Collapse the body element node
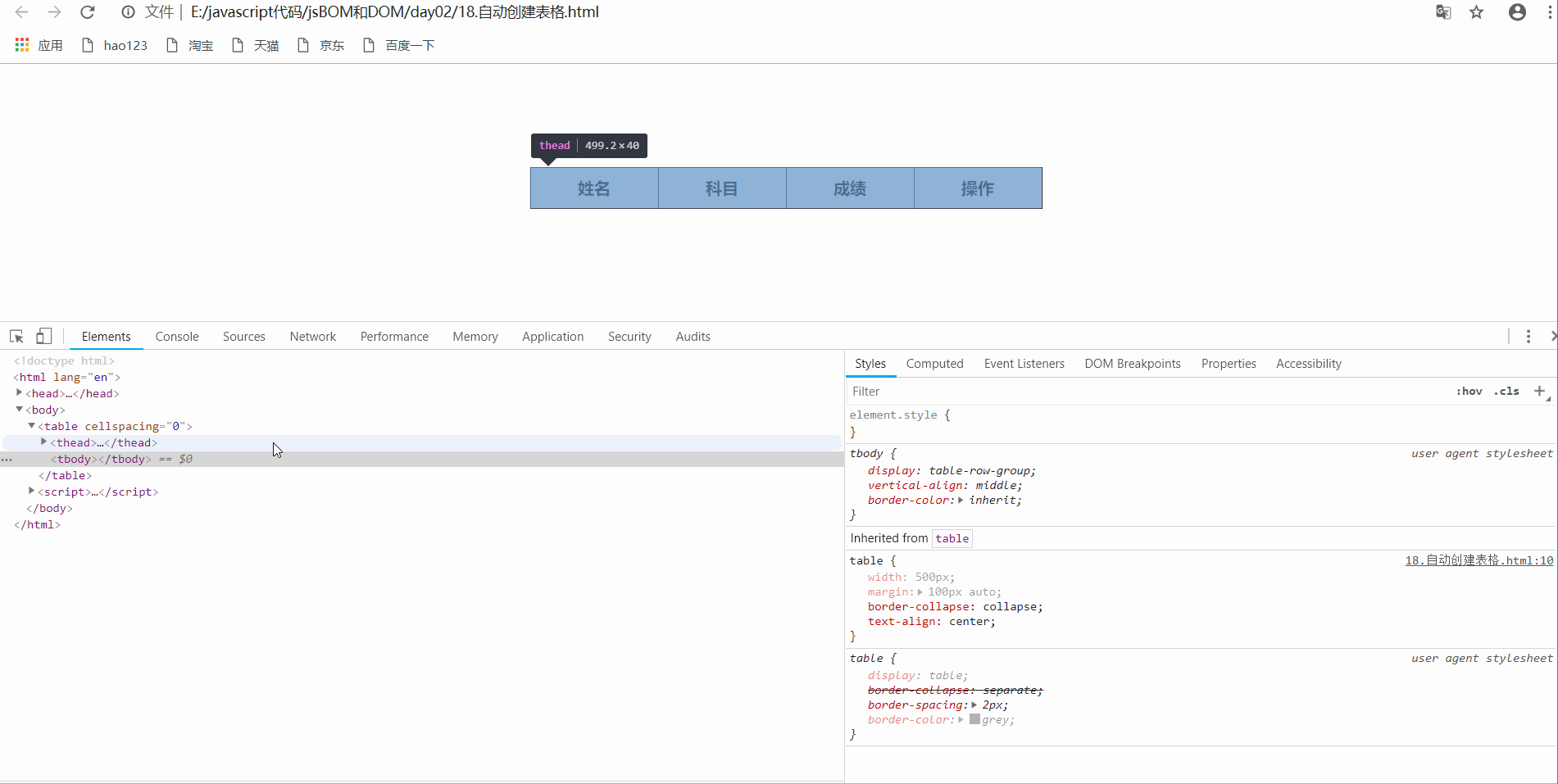 (19, 410)
